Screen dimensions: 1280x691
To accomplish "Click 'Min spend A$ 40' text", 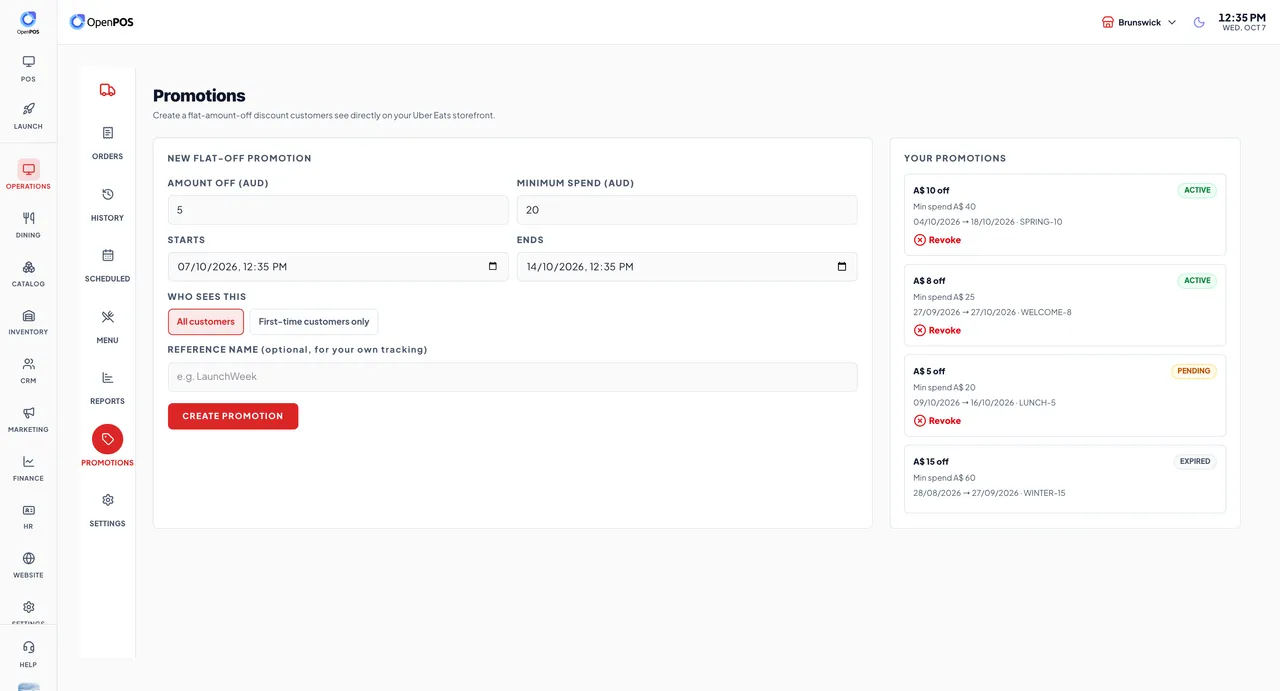I will 944,207.
